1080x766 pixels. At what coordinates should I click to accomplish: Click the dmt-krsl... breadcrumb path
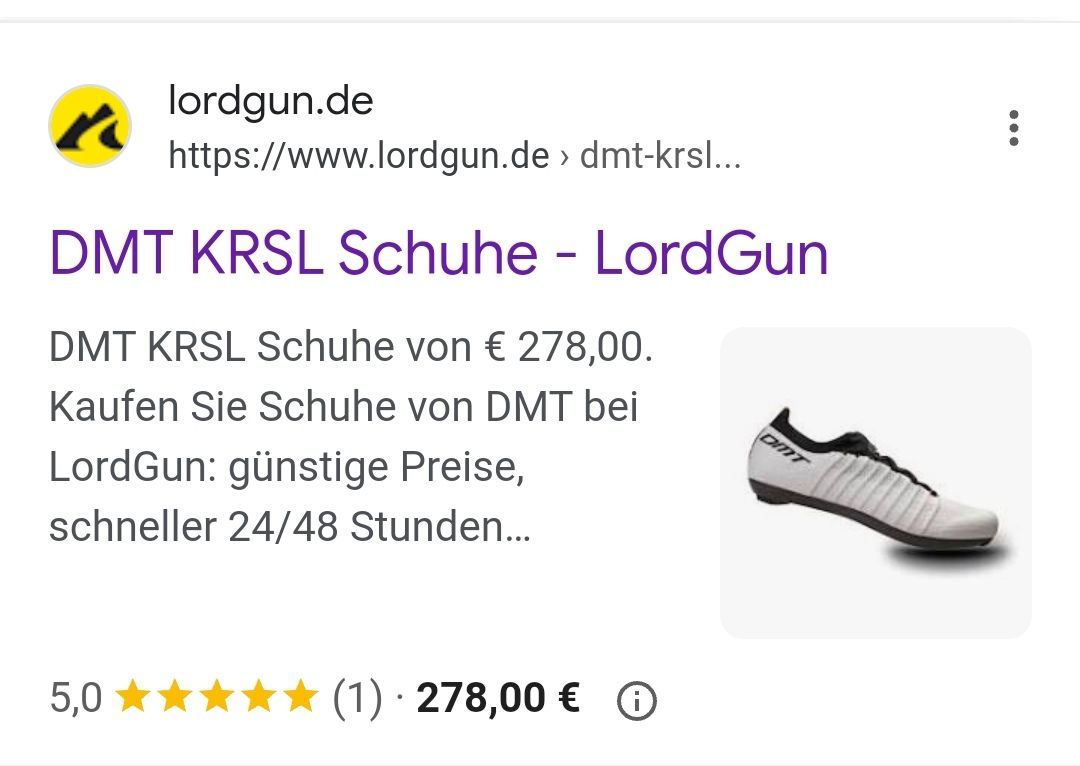point(661,156)
